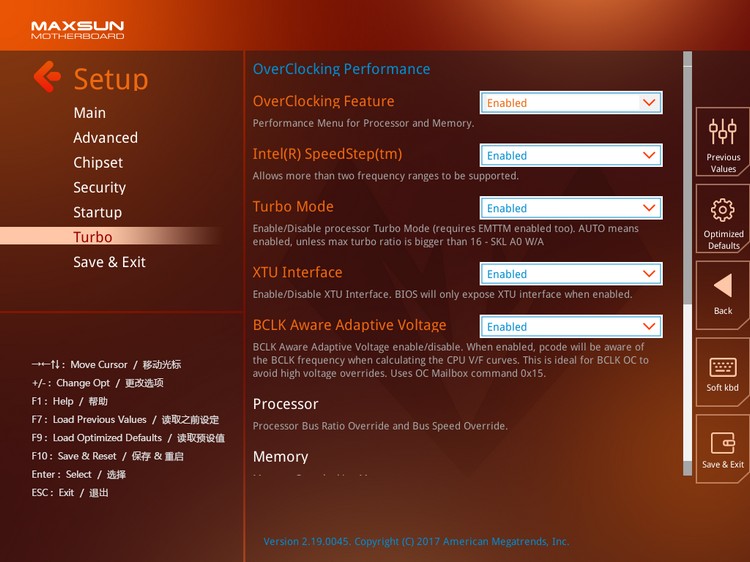Expand the BCLK Aware Adaptive Voltage dropdown
This screenshot has height=562, width=750.
pos(571,327)
